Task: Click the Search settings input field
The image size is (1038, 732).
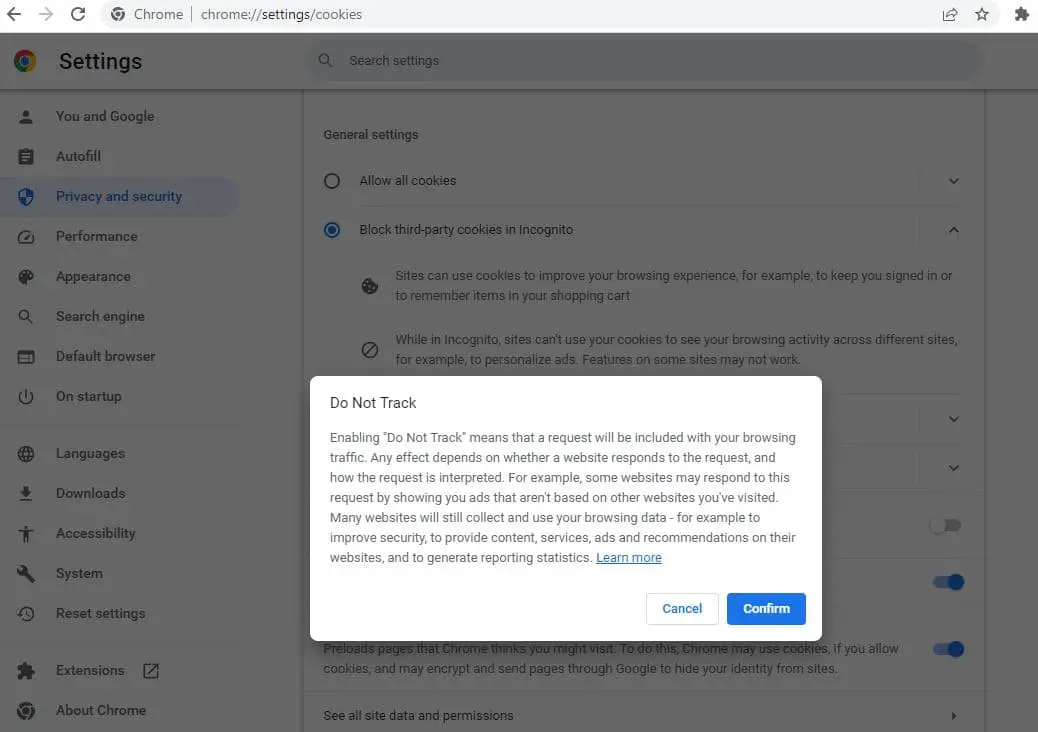Action: (645, 60)
